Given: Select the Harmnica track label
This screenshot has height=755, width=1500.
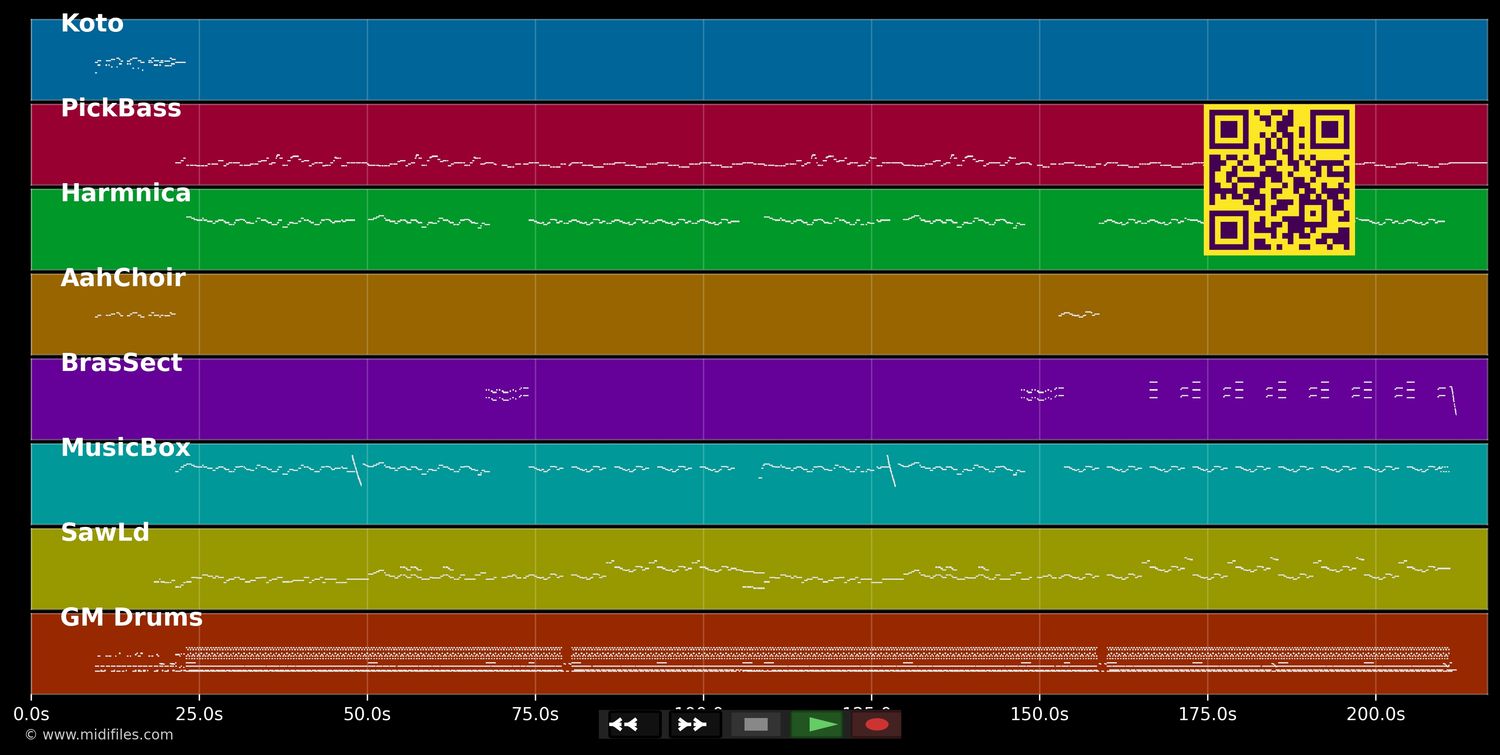Looking at the screenshot, I should pyautogui.click(x=126, y=194).
